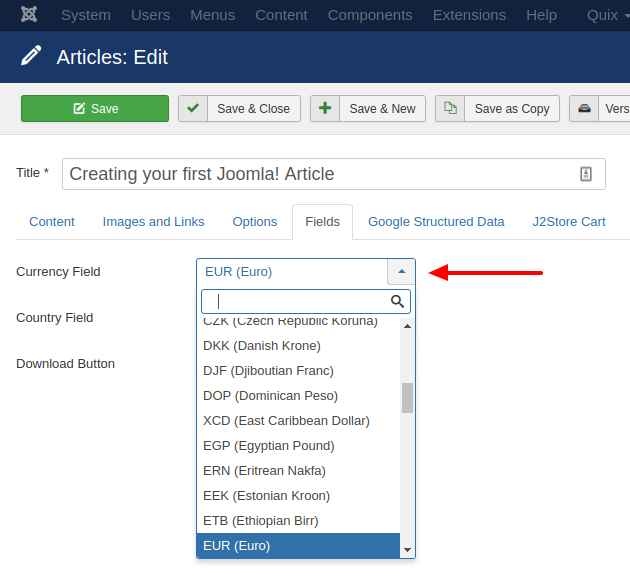The image size is (630, 577).
Task: Open the Users menu
Action: pyautogui.click(x=150, y=15)
